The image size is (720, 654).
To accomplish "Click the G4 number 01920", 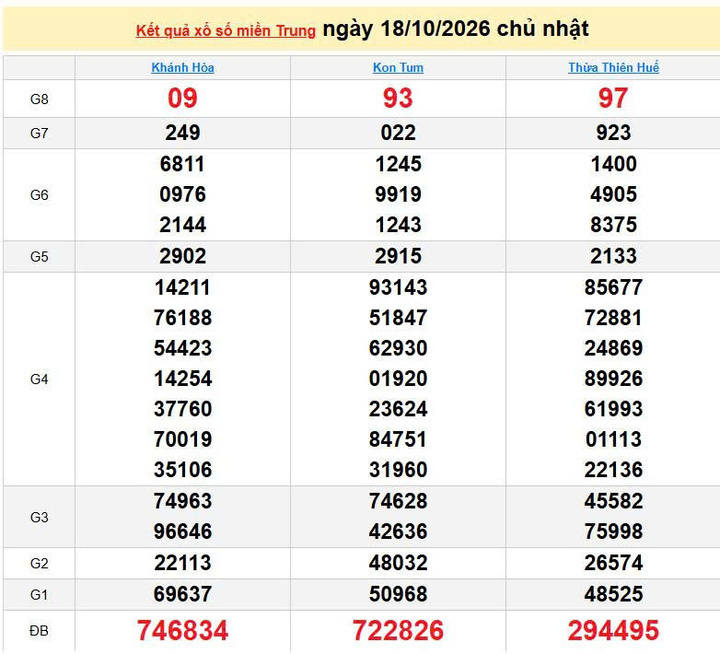I will coord(398,378).
